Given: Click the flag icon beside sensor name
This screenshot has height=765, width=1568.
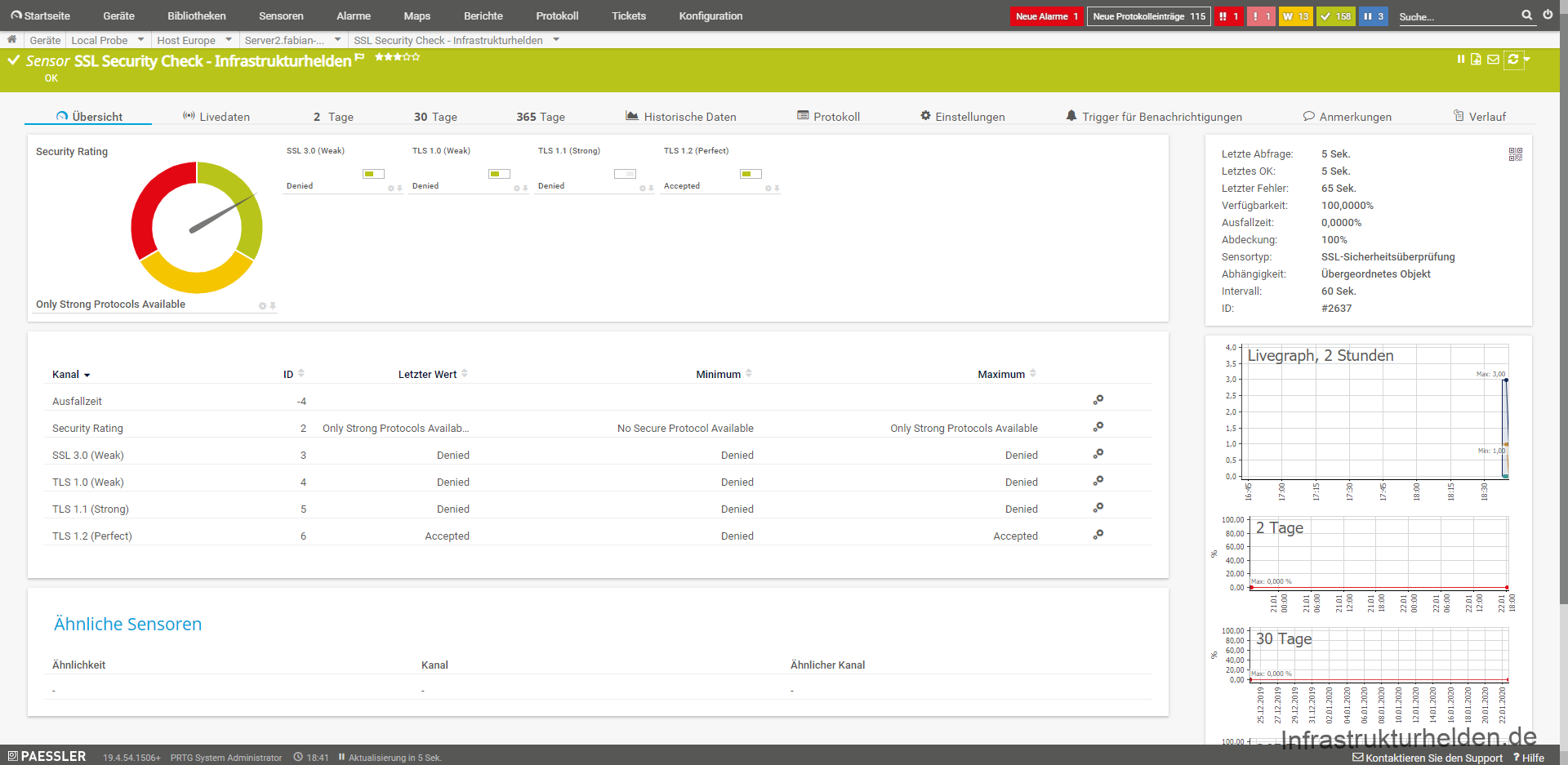Looking at the screenshot, I should pos(359,57).
